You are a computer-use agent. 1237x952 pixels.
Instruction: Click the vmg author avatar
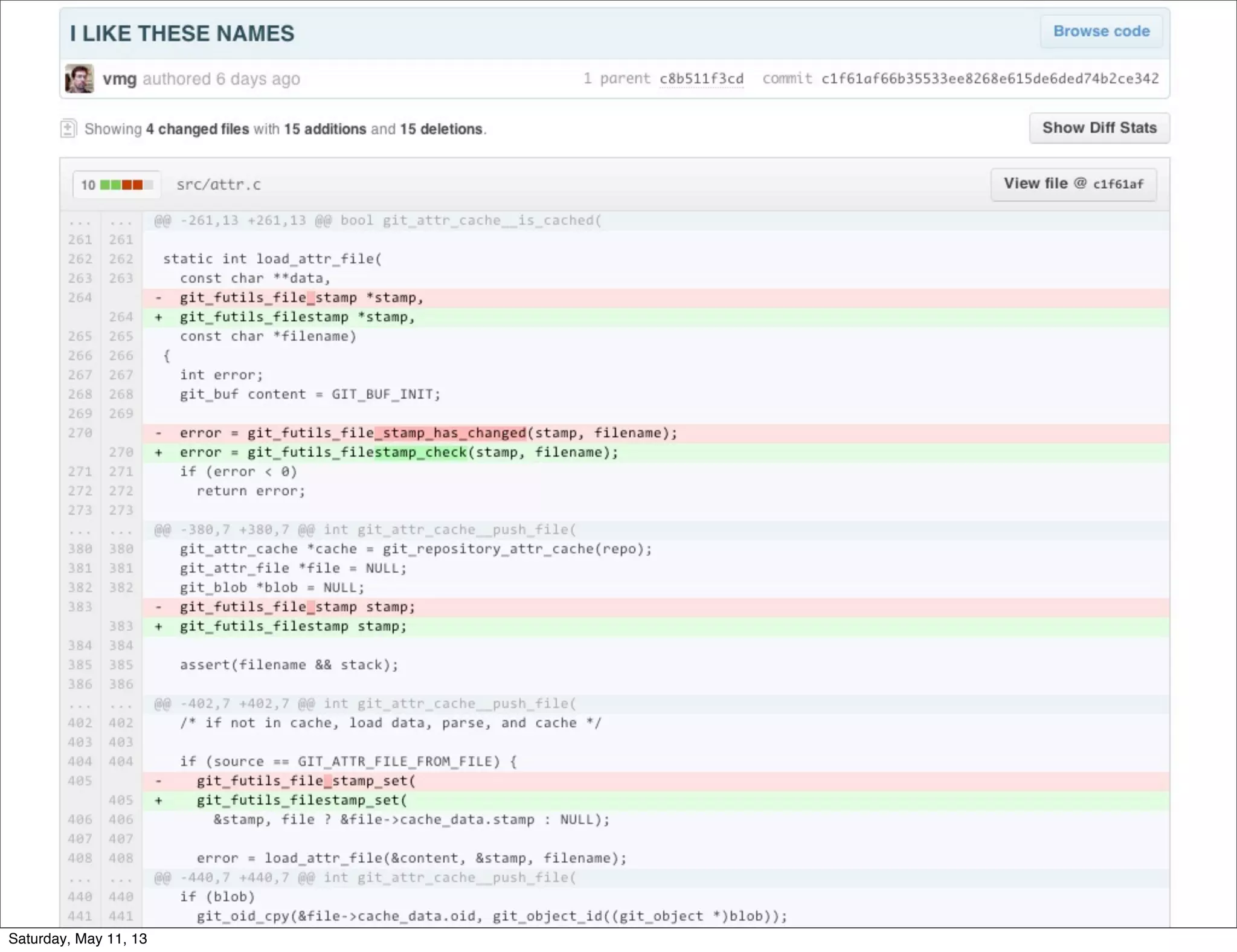pyautogui.click(x=79, y=79)
